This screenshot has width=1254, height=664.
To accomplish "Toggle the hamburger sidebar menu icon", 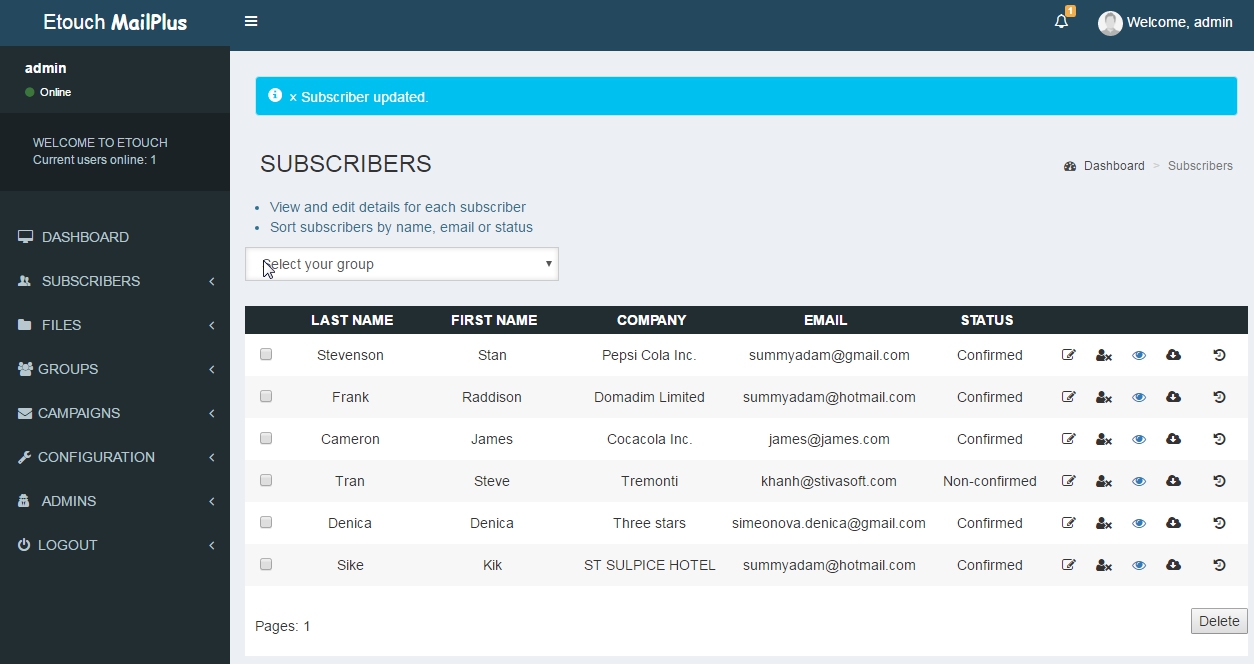I will [x=251, y=21].
